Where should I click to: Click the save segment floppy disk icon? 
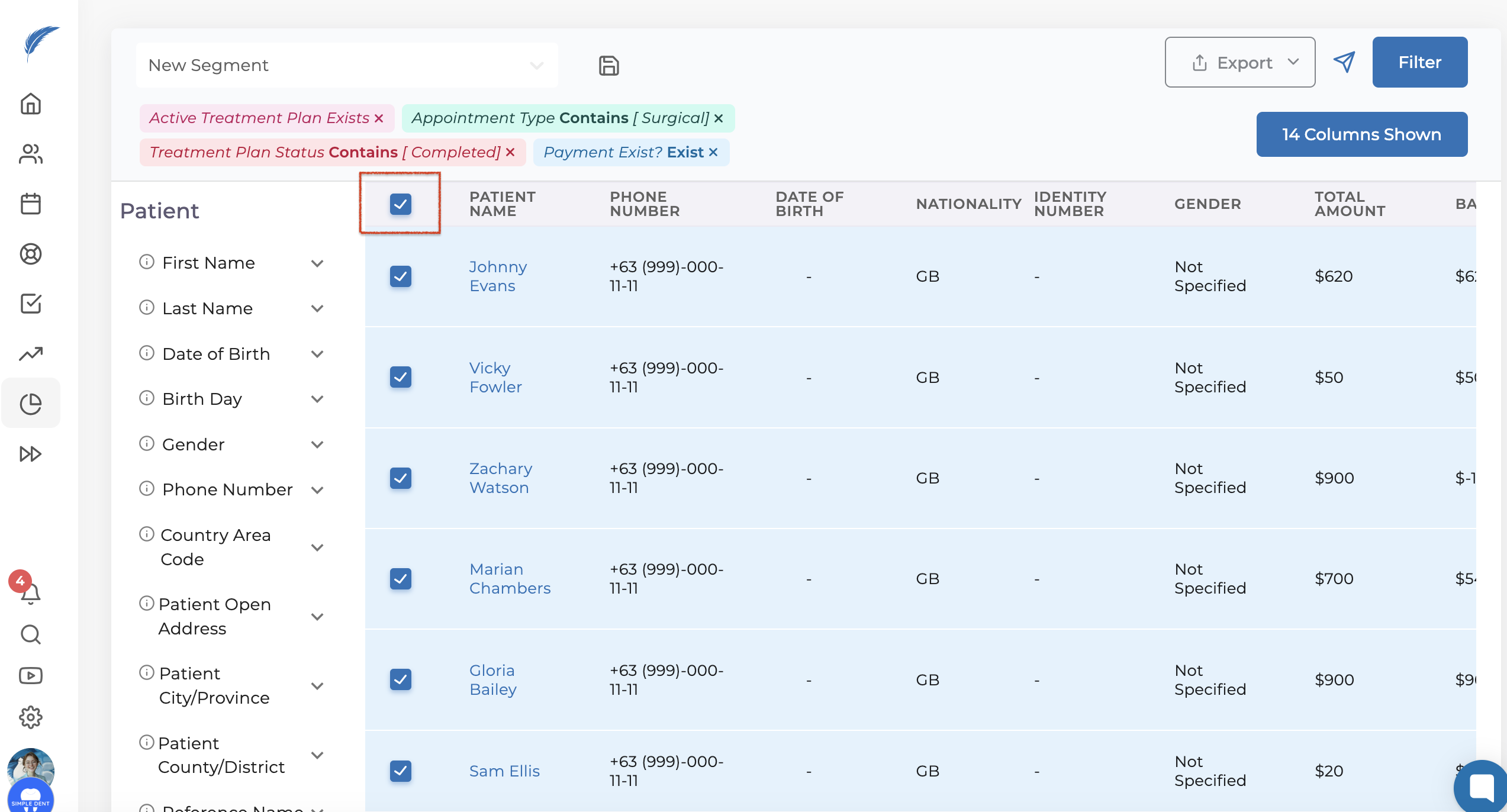click(x=608, y=65)
